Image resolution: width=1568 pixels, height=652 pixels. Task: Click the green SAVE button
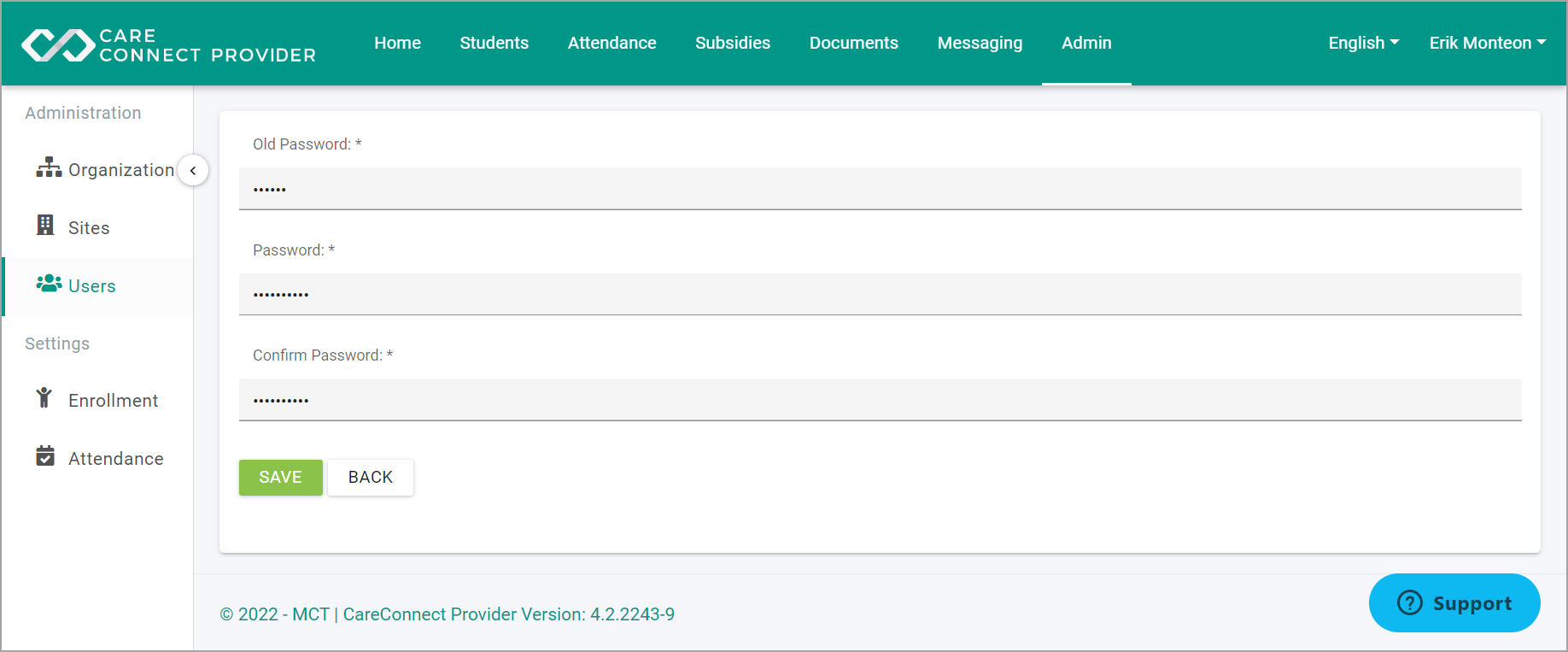tap(281, 478)
